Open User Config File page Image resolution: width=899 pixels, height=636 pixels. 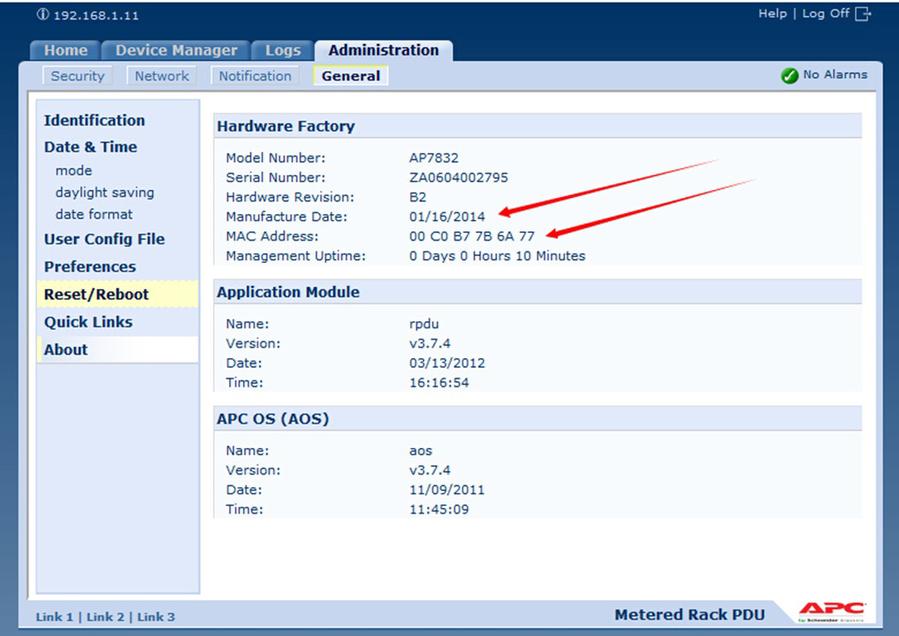pyautogui.click(x=104, y=239)
